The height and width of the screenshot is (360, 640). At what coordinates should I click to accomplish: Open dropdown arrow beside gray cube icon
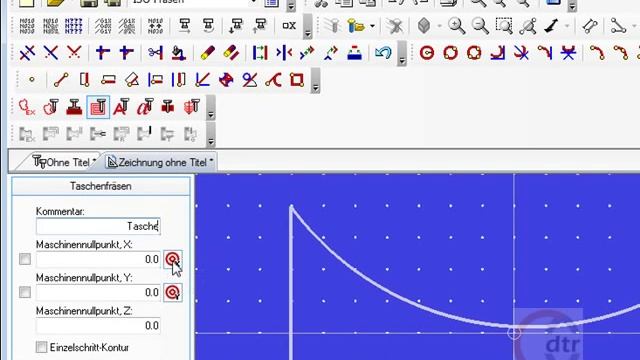click(439, 27)
